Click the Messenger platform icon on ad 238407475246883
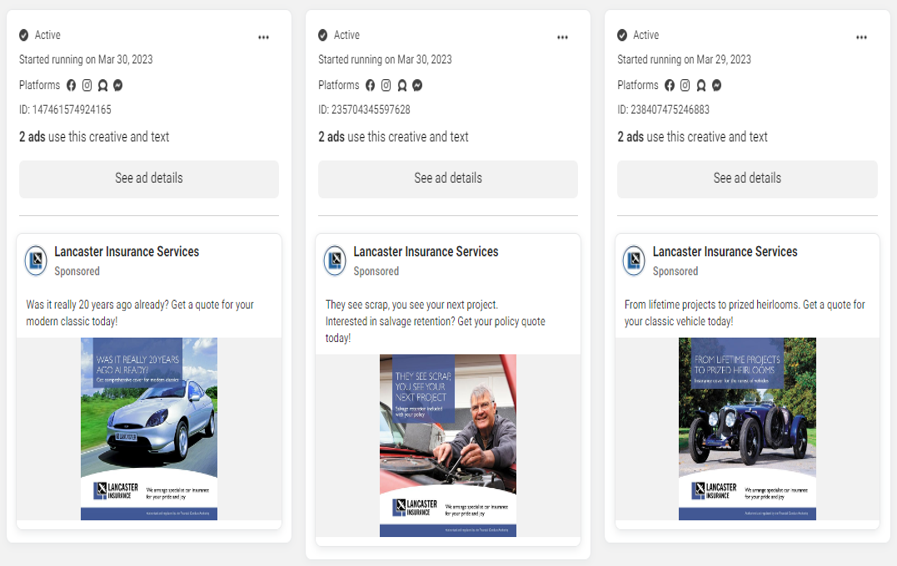Image resolution: width=897 pixels, height=566 pixels. point(716,85)
